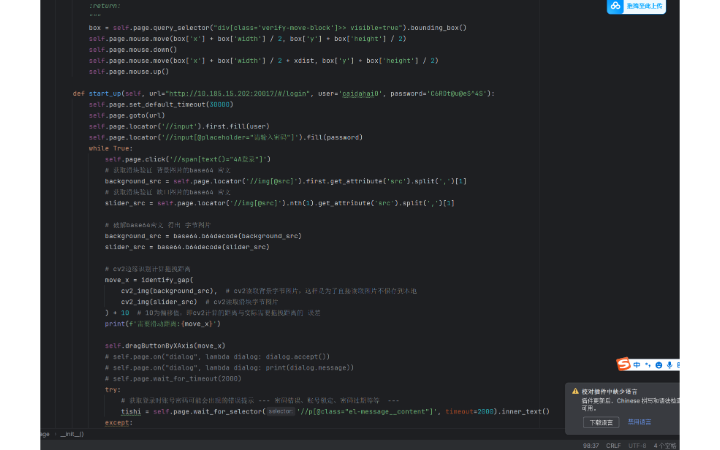720x450 pixels.
Task: Click the 下载语言 button in notification
Action: tap(601, 422)
